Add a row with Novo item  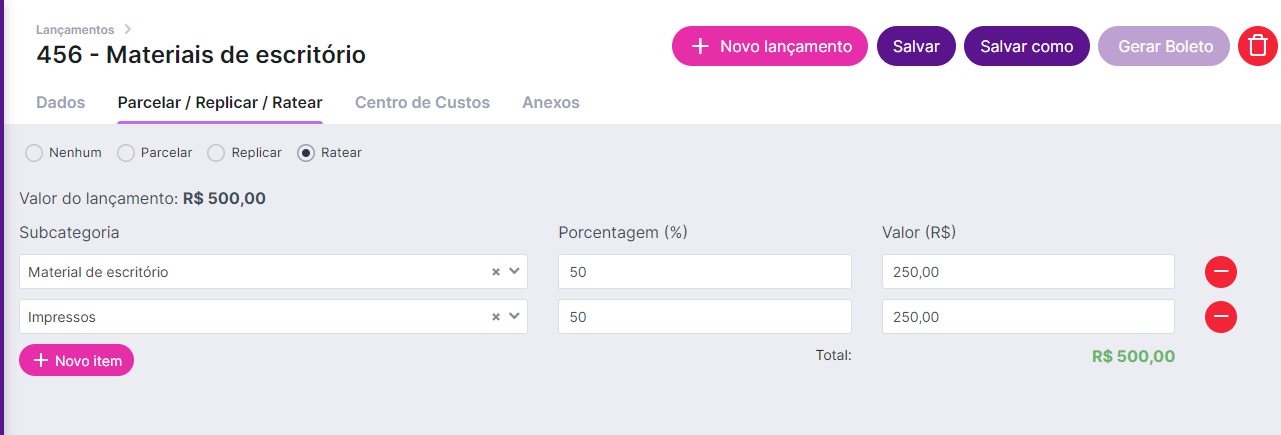tap(76, 361)
